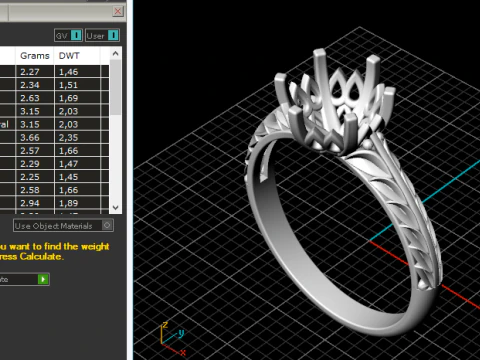
Task: Select the 1,69 DWT cell
Action: pyautogui.click(x=77, y=98)
